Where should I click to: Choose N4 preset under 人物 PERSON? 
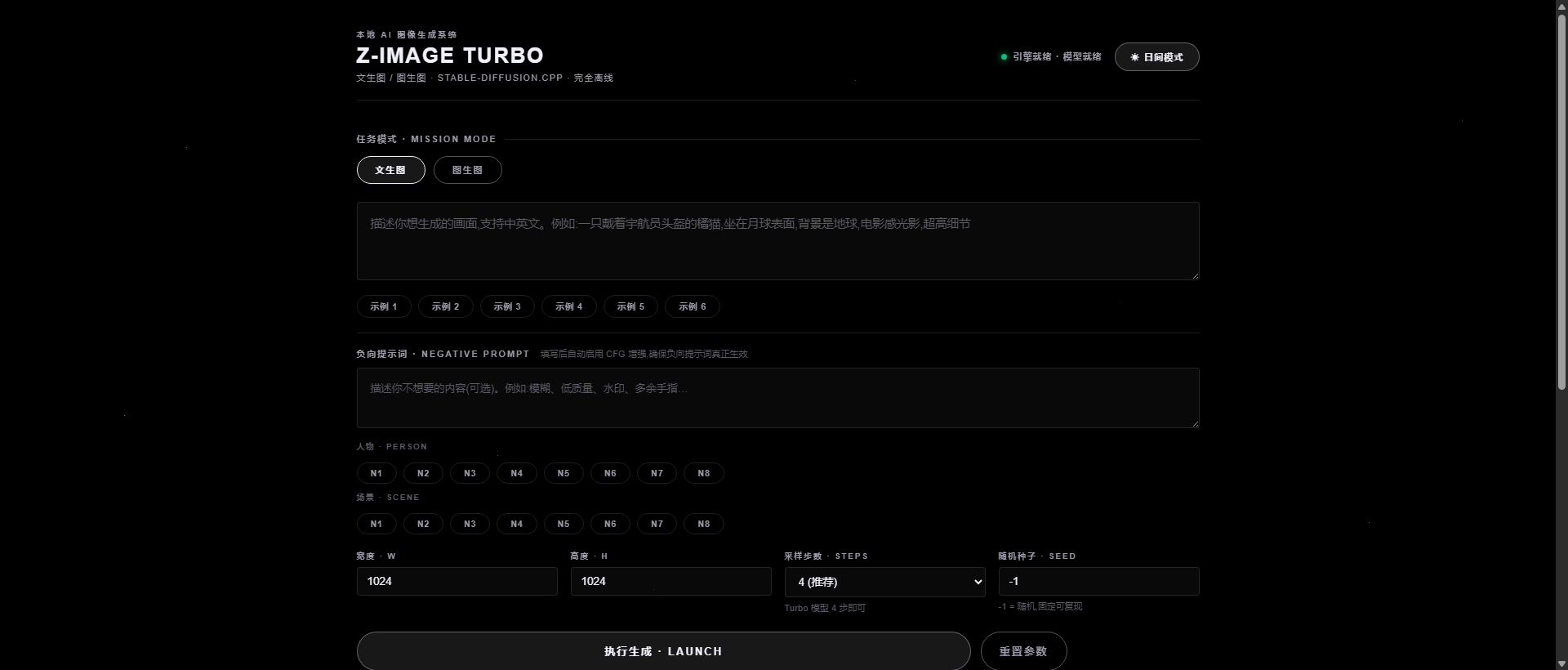tap(517, 473)
